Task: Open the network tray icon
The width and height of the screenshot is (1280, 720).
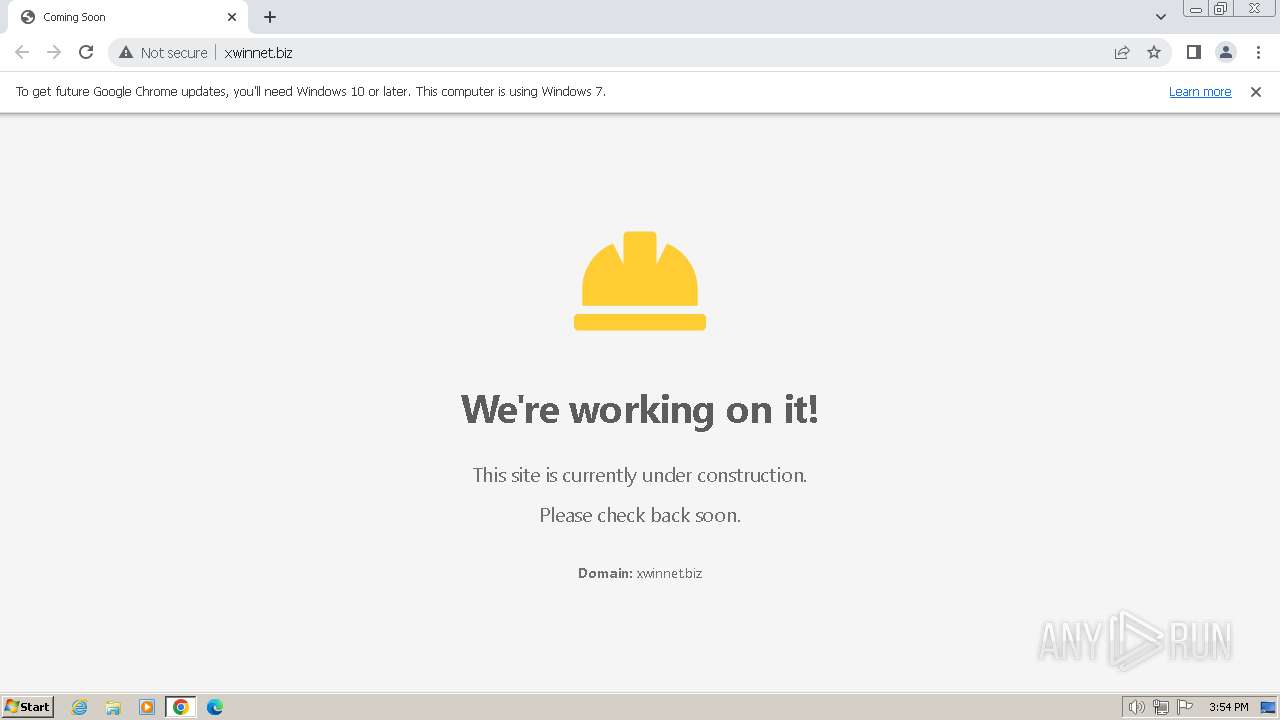Action: 1161,707
